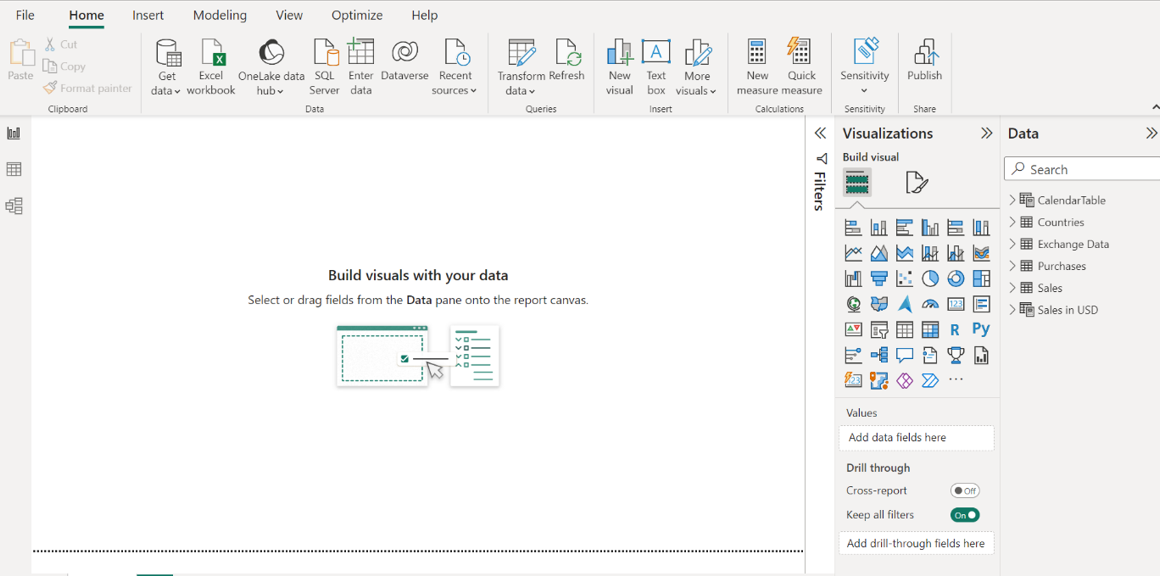1160x576 pixels.
Task: Switch to Model view in left sidebar
Action: coord(14,206)
